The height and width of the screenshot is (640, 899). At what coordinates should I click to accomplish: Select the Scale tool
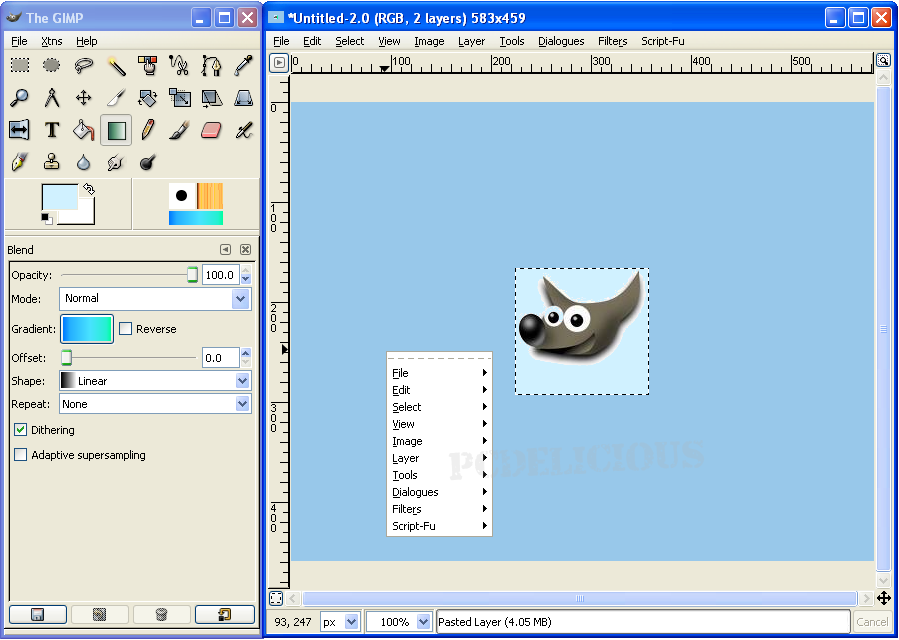179,97
